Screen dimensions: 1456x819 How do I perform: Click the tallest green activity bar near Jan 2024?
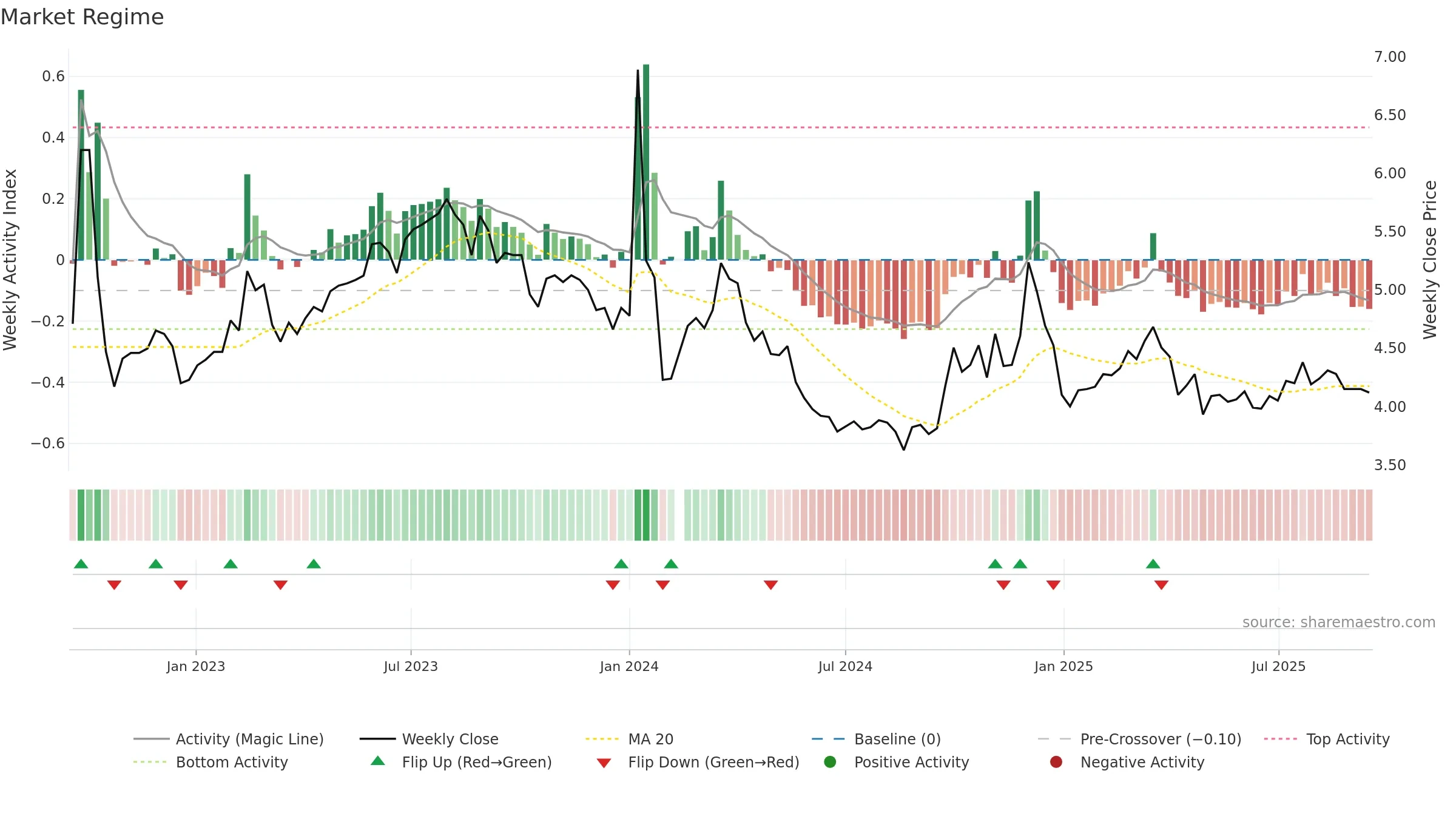pos(646,162)
